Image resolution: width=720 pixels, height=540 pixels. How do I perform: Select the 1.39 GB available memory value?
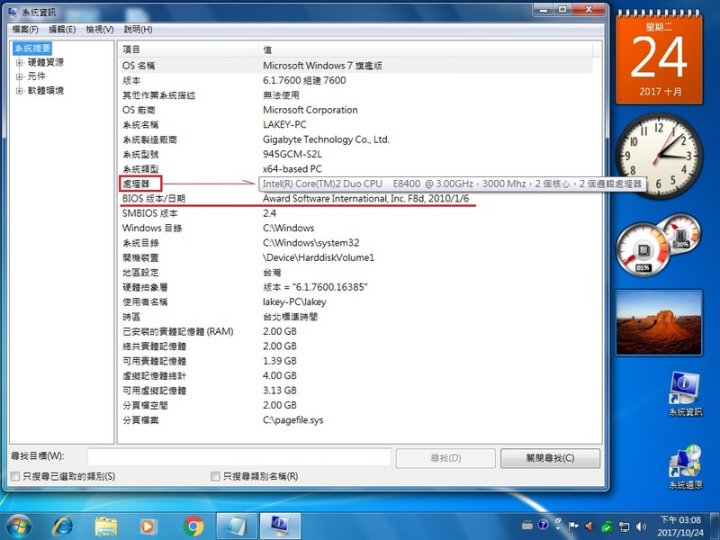click(x=280, y=360)
